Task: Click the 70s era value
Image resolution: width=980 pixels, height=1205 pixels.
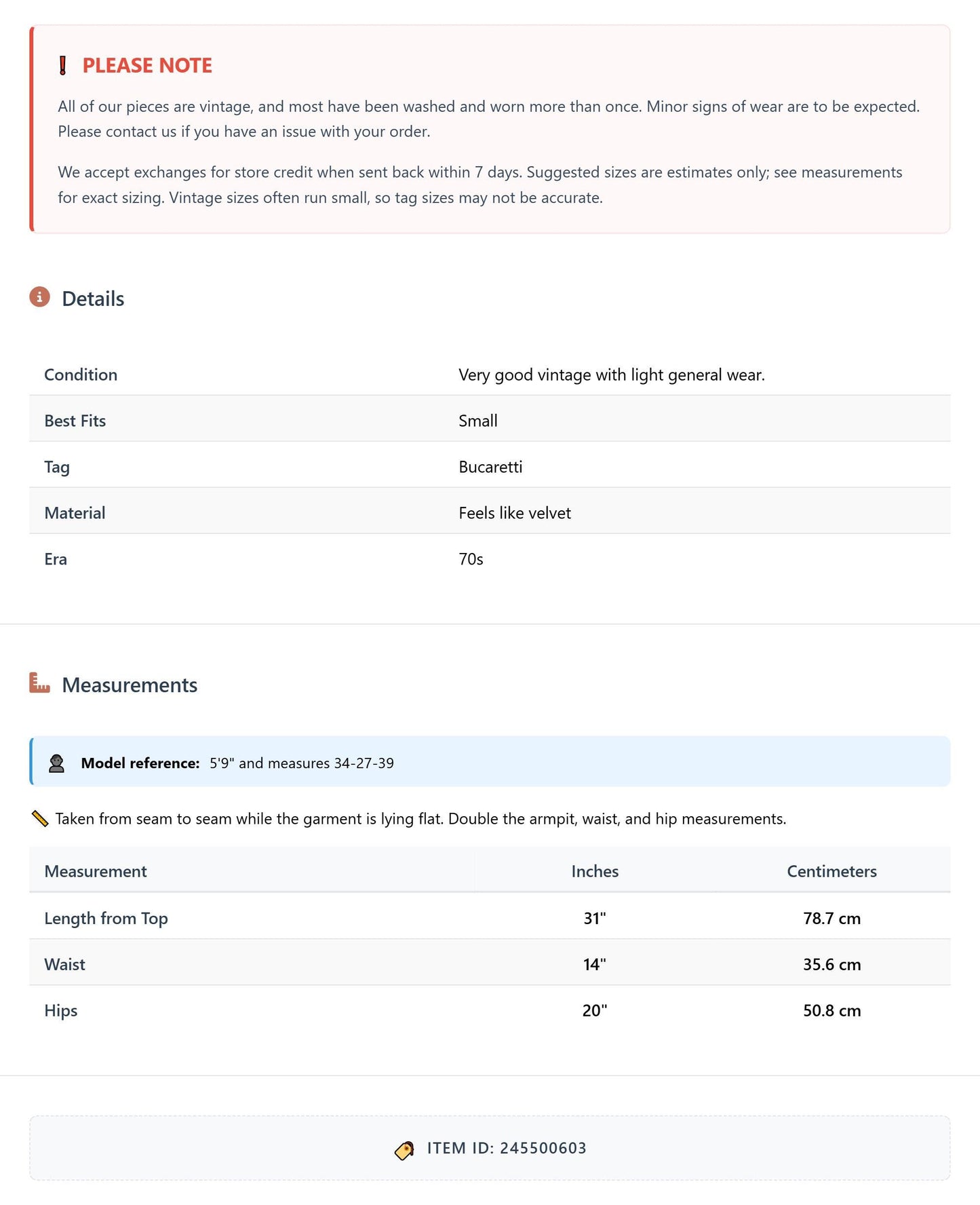Action: [471, 559]
